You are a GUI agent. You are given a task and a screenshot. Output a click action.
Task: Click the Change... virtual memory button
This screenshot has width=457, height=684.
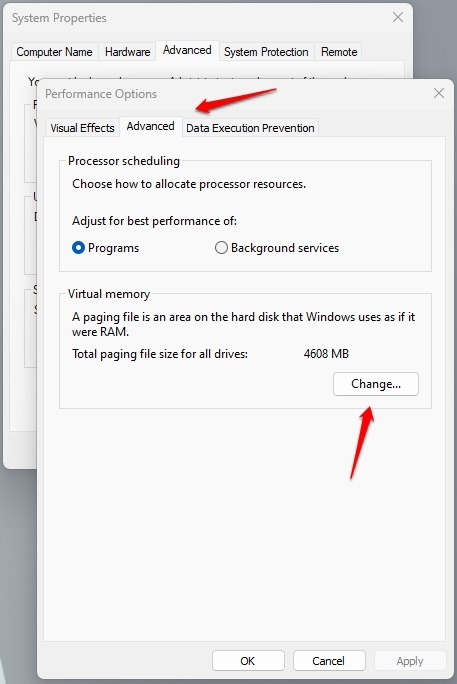[376, 384]
